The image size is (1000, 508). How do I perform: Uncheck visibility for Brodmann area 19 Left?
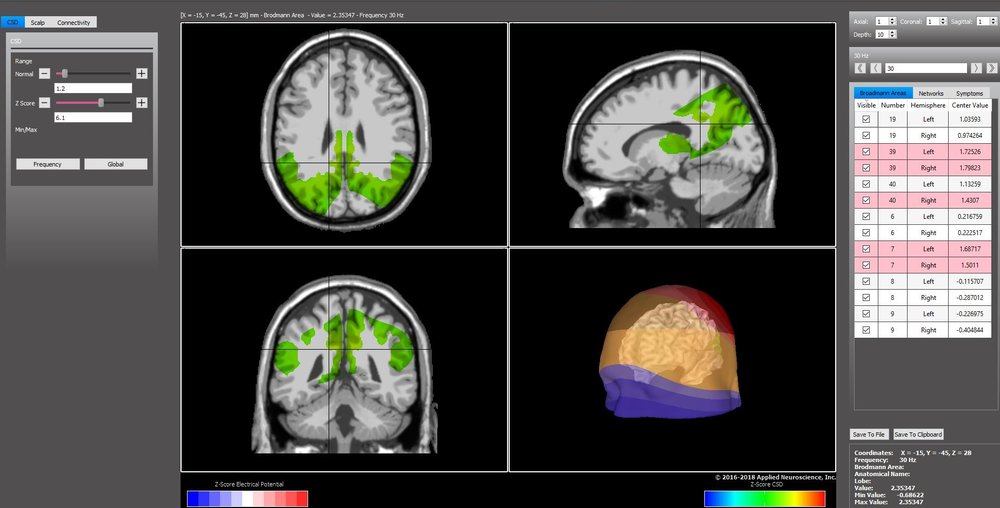pyautogui.click(x=866, y=119)
